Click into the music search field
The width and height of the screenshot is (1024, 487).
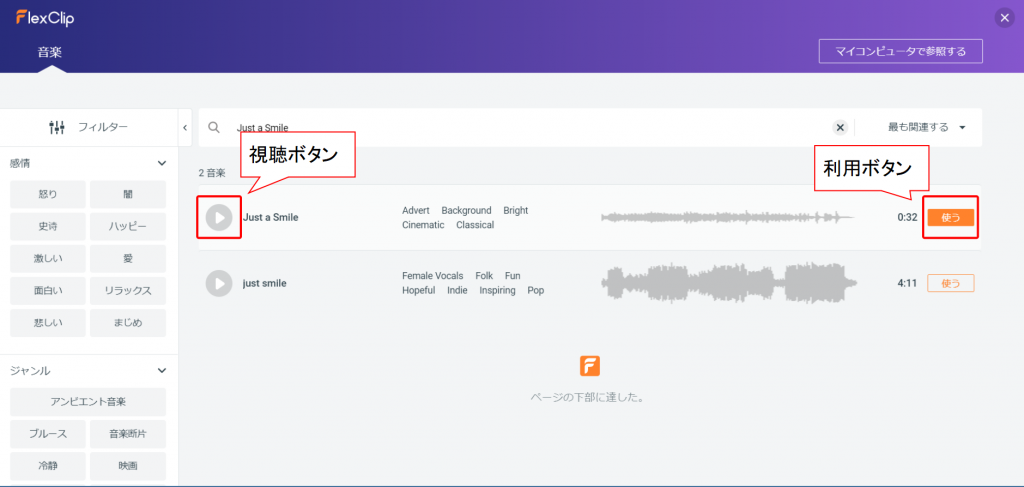(x=520, y=128)
